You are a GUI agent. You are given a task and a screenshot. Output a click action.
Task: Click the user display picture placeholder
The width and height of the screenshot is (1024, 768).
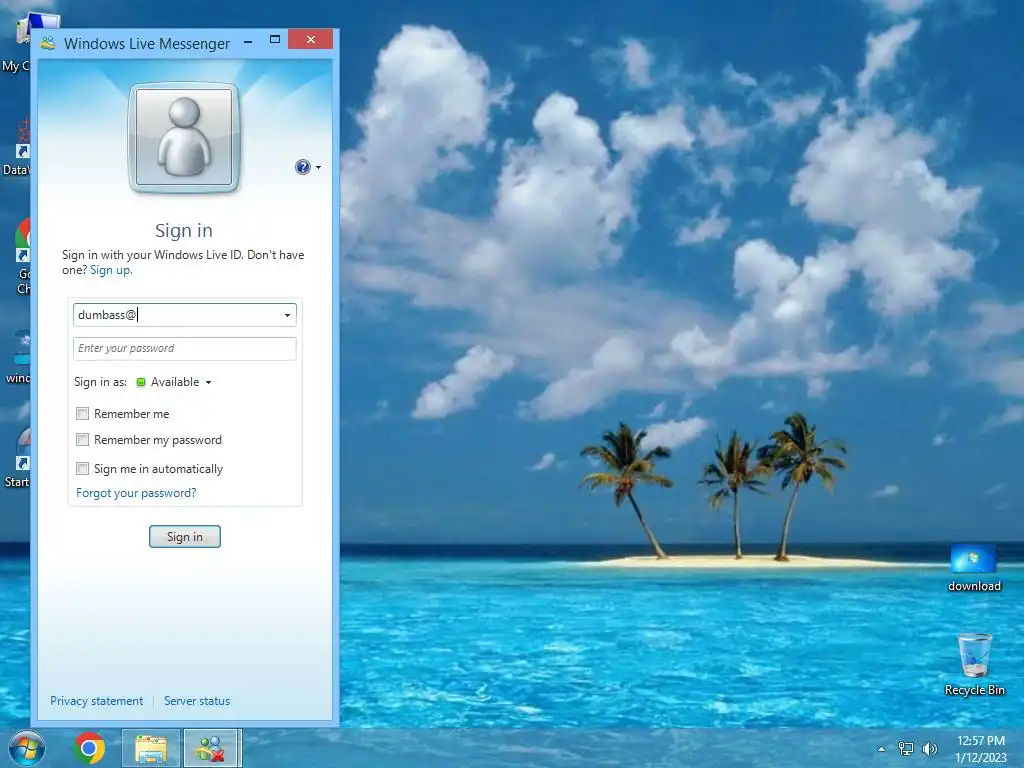click(x=184, y=138)
